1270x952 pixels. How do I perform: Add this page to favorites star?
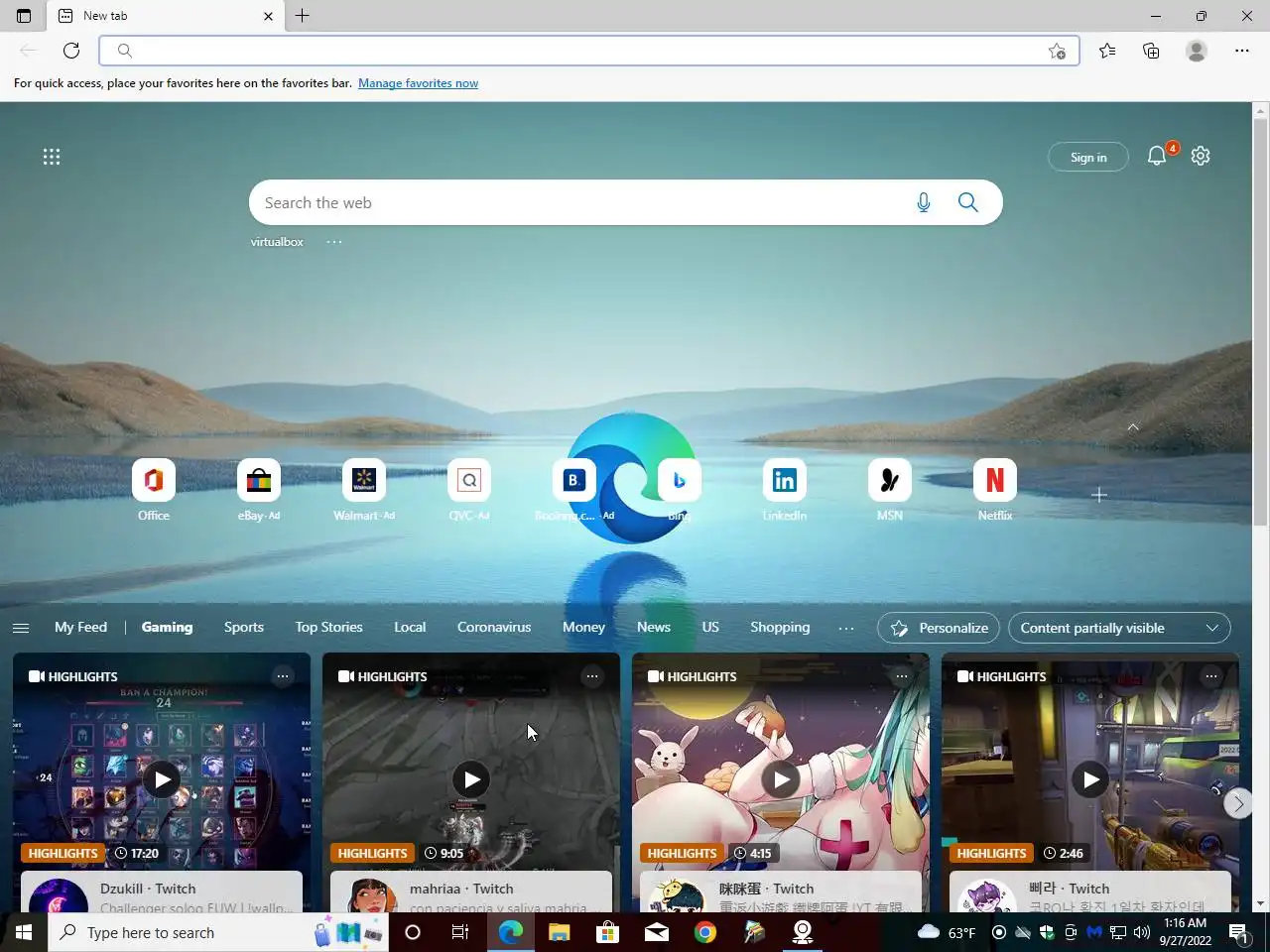click(1058, 51)
